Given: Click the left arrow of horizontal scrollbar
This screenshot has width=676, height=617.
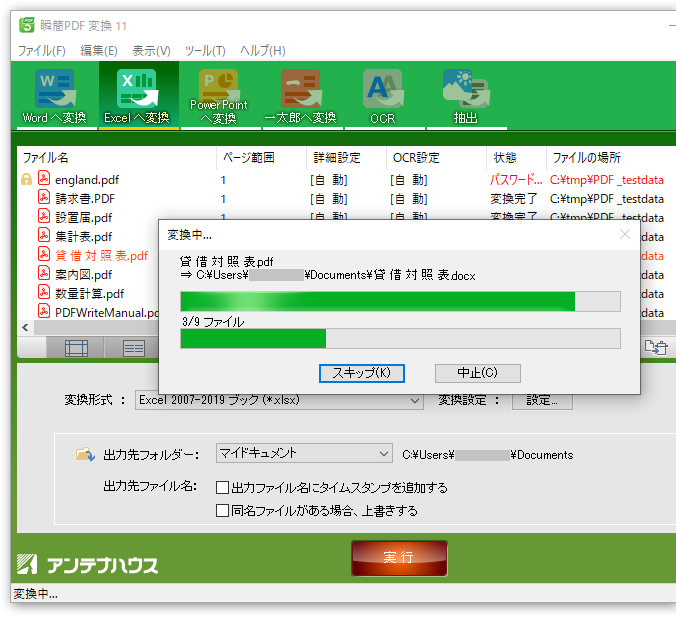Looking at the screenshot, I should coord(26,328).
